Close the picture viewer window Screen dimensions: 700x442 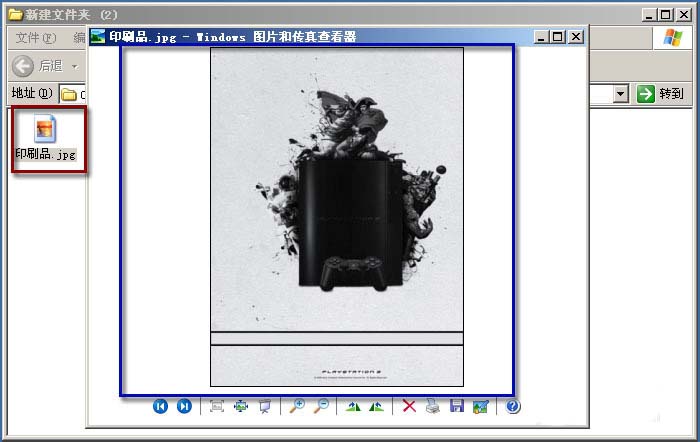[576, 37]
